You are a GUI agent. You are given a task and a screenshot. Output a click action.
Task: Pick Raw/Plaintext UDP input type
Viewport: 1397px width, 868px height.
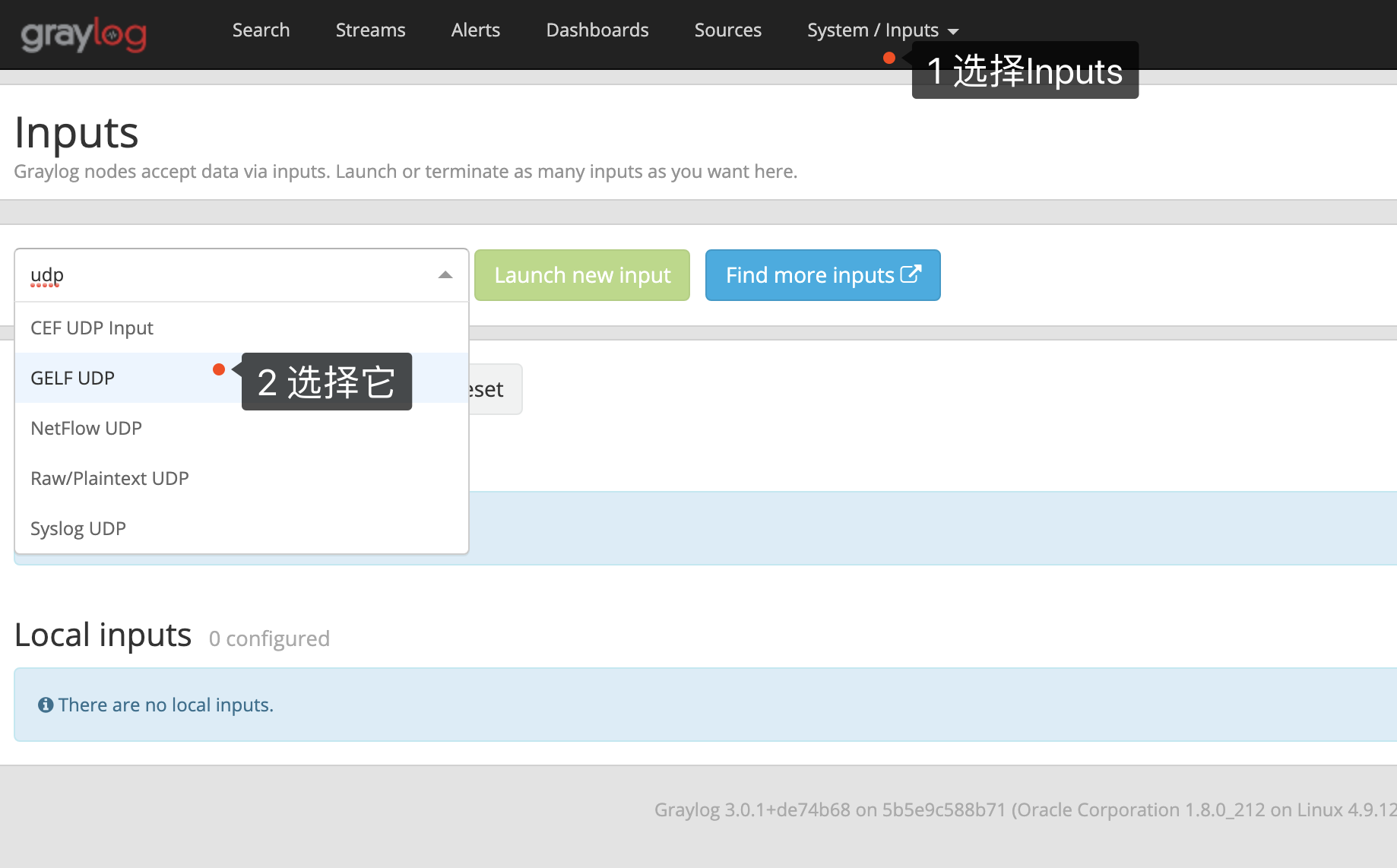click(242, 478)
